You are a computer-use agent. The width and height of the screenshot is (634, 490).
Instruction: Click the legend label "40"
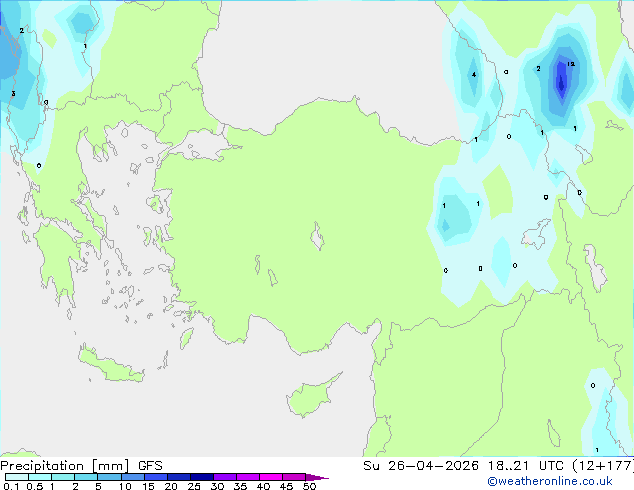pyautogui.click(x=263, y=486)
